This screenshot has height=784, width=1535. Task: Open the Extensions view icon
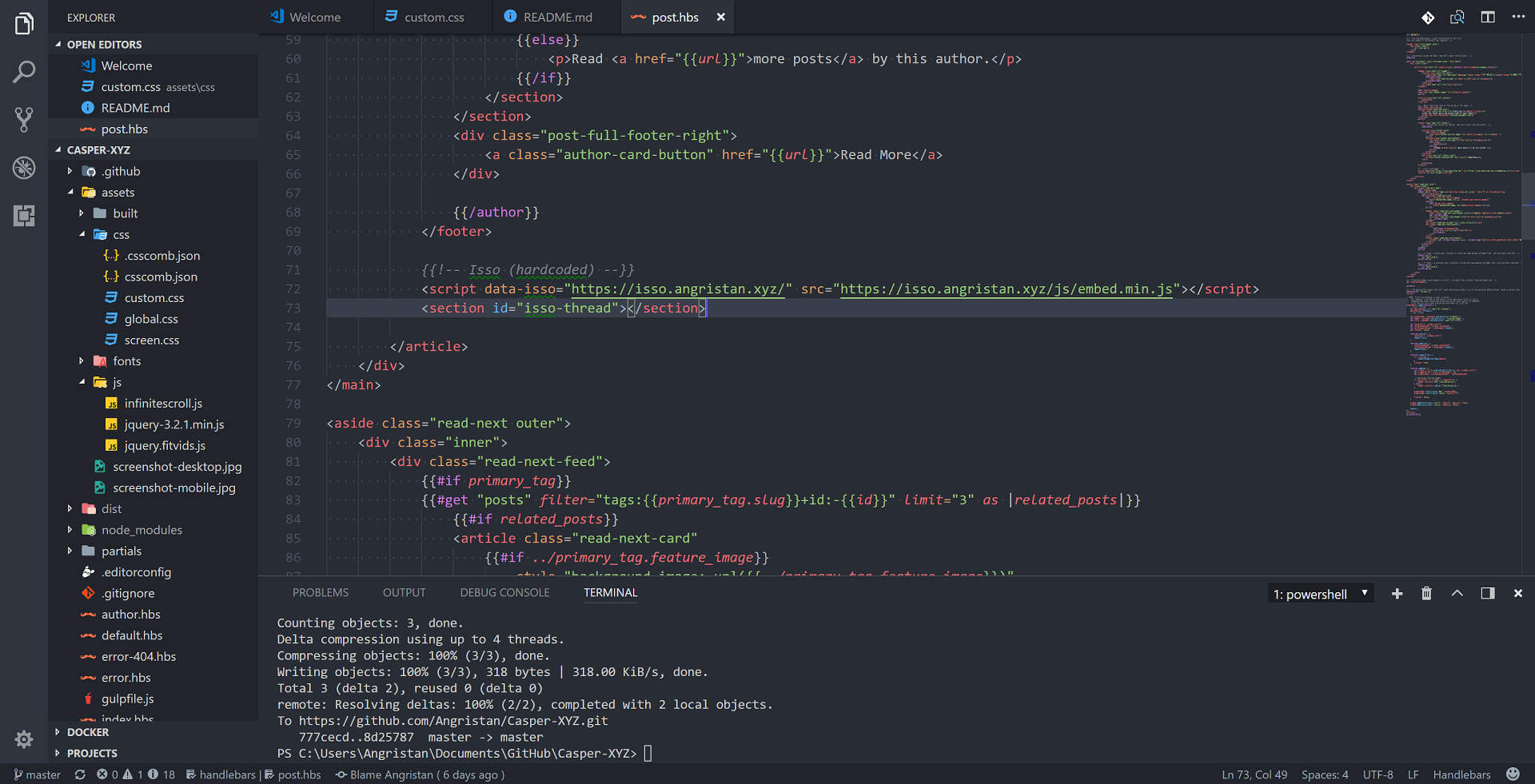(24, 216)
